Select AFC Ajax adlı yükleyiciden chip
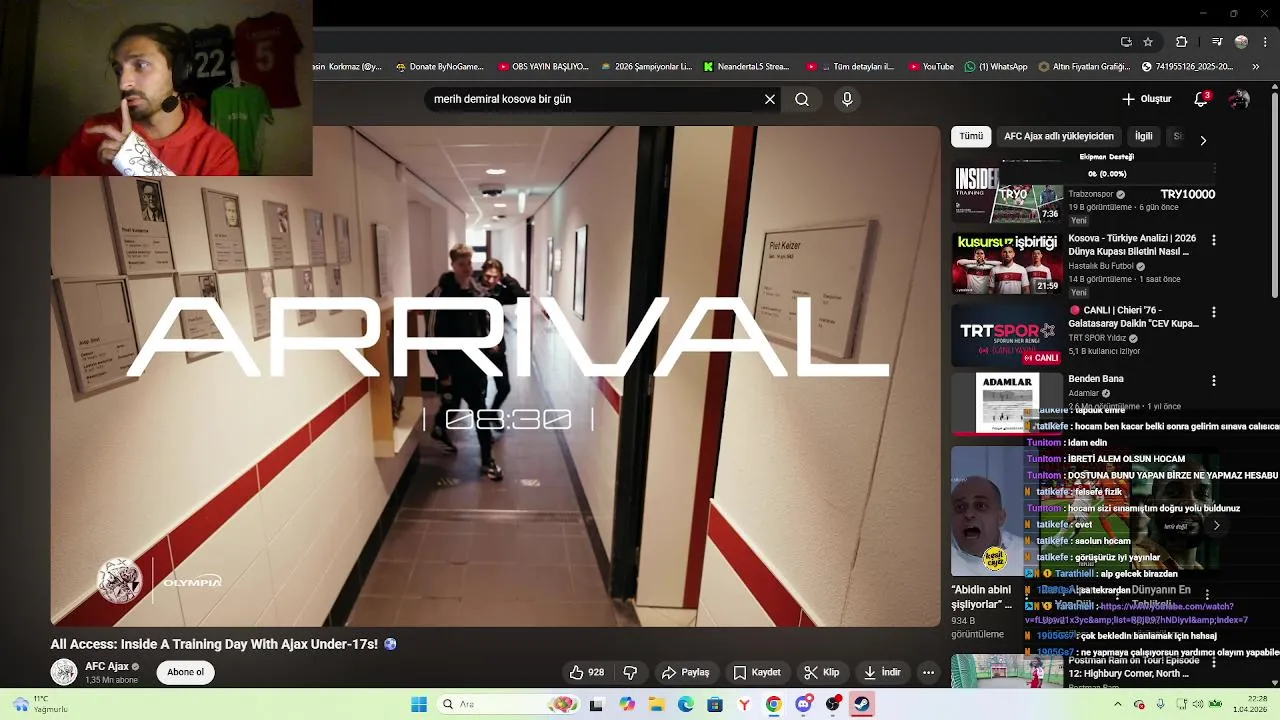This screenshot has height=720, width=1280. click(x=1059, y=136)
